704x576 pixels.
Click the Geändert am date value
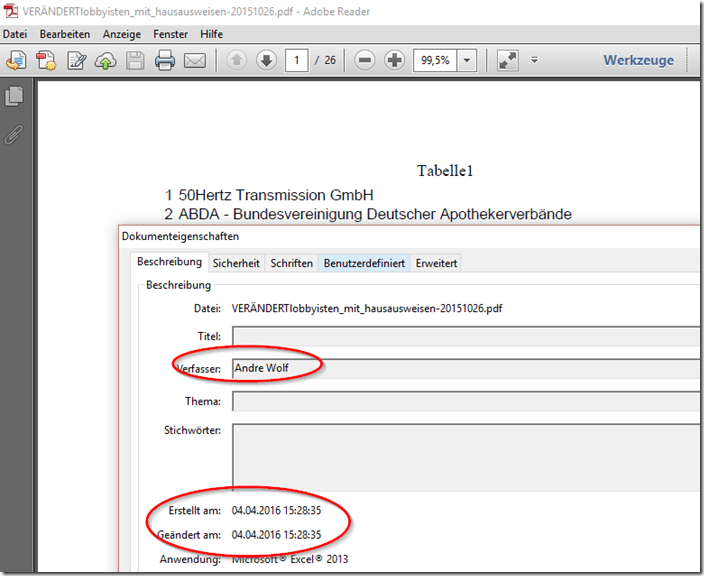(276, 535)
